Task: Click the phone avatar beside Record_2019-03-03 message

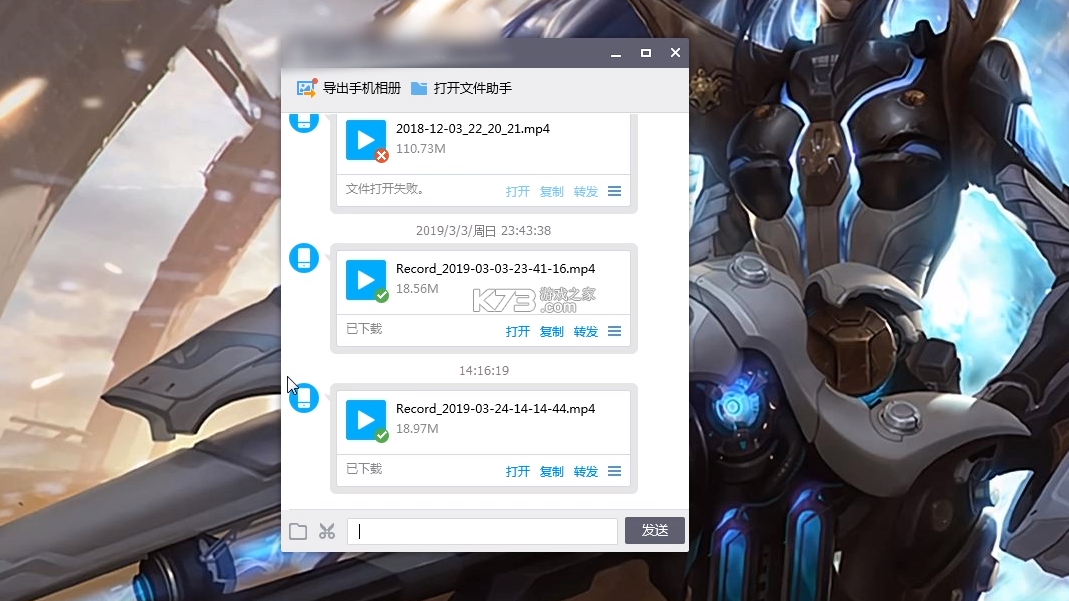Action: [304, 258]
